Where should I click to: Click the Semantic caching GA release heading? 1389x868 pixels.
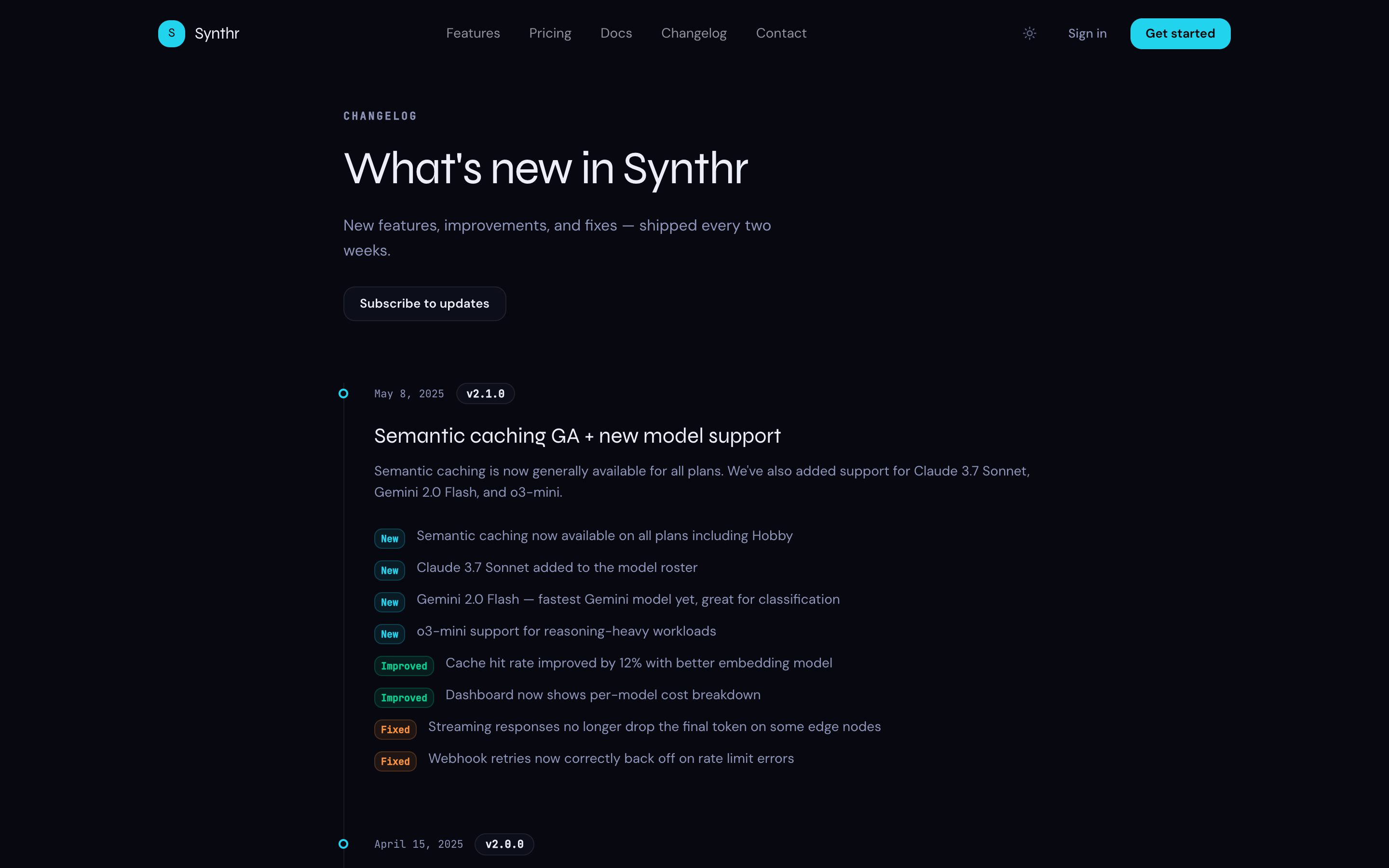coord(577,436)
